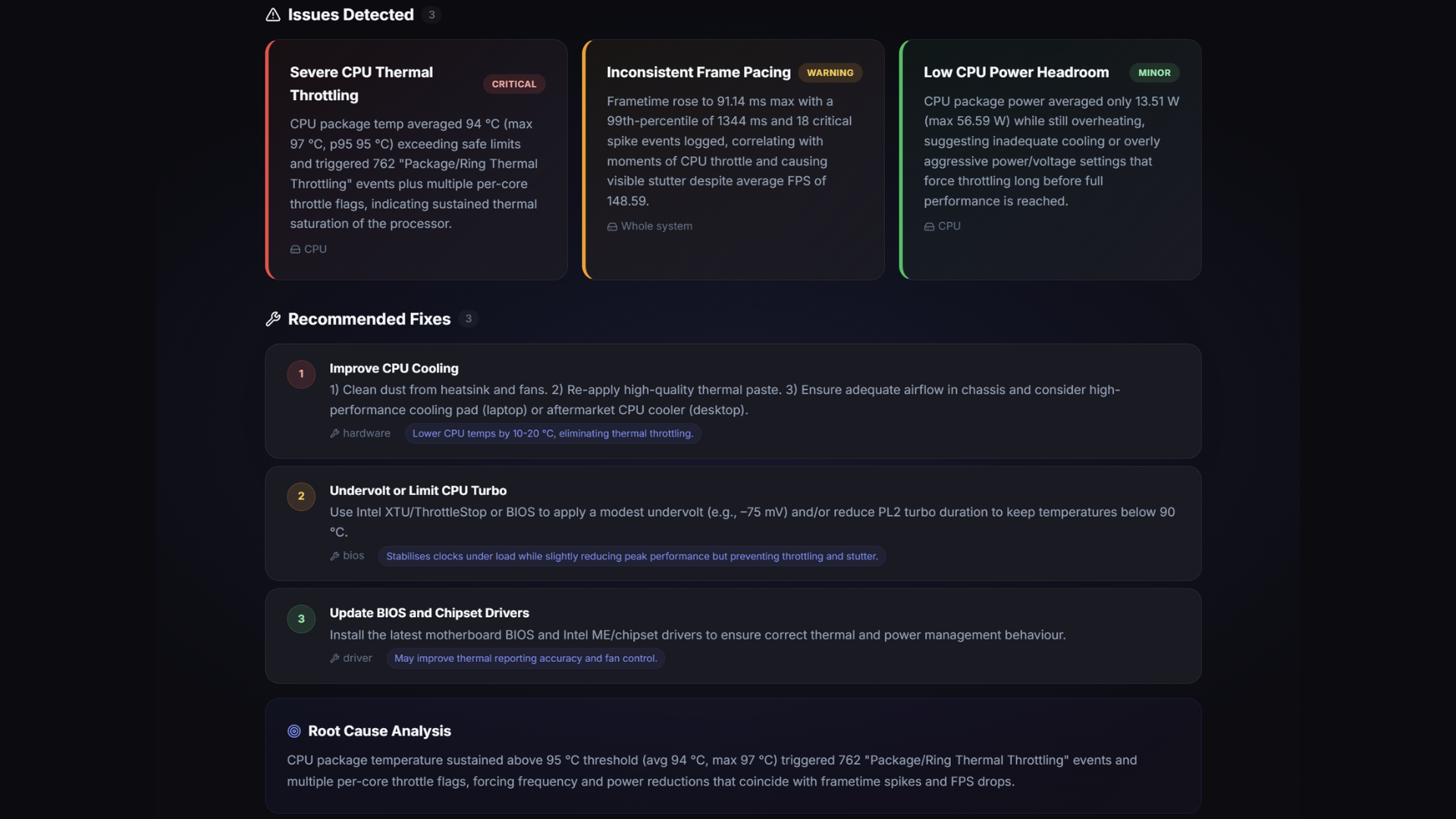Click the CPU icon on the thermal throttling card

[296, 249]
